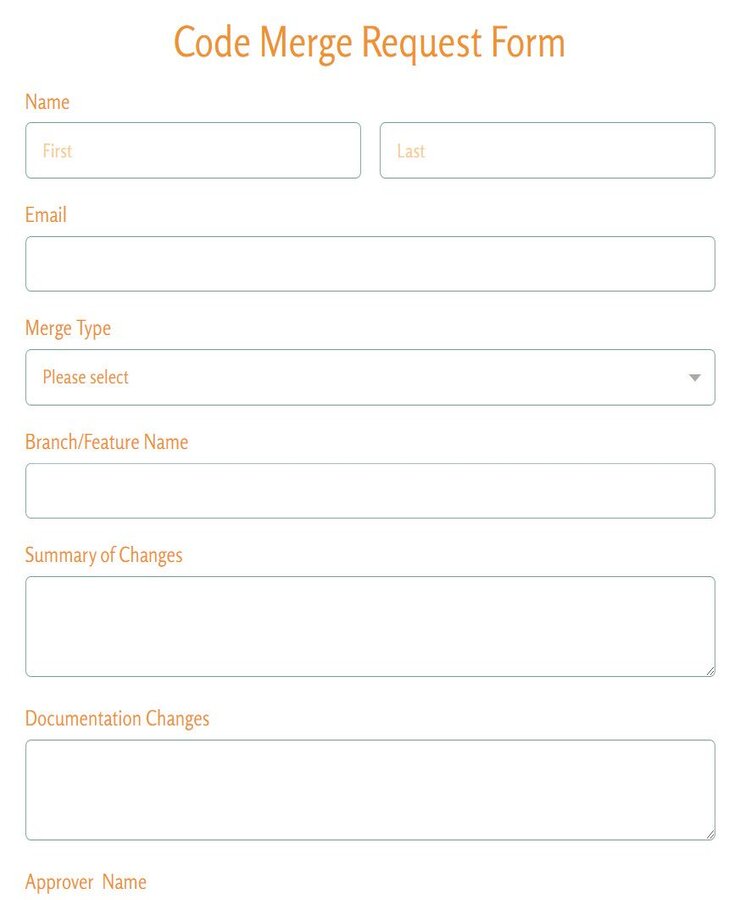Viewport: 740px width, 900px height.
Task: Click the Name field label
Action: 47,102
